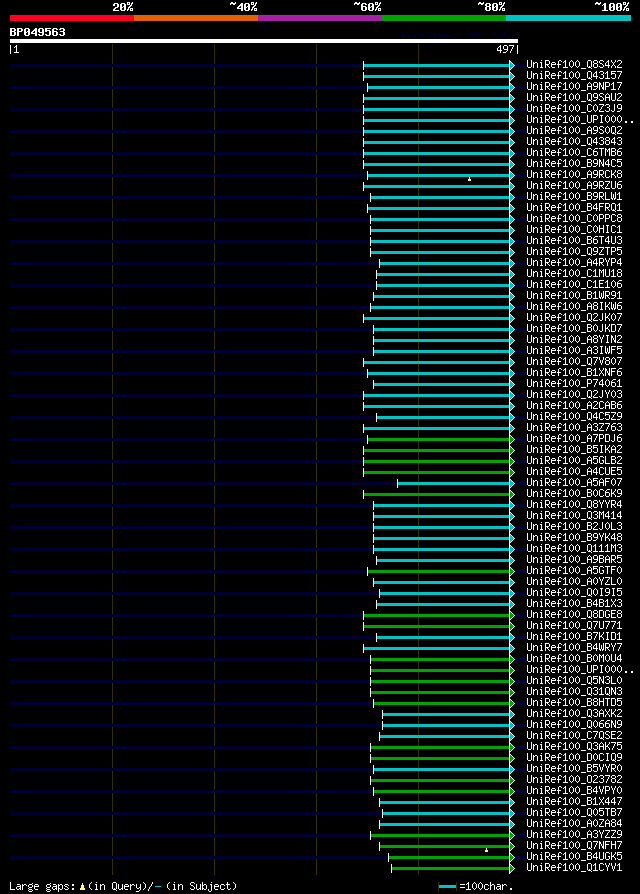This screenshot has width=640, height=894.
Task: Select hit label UniRef100_Q2JK07
Action: (574, 318)
